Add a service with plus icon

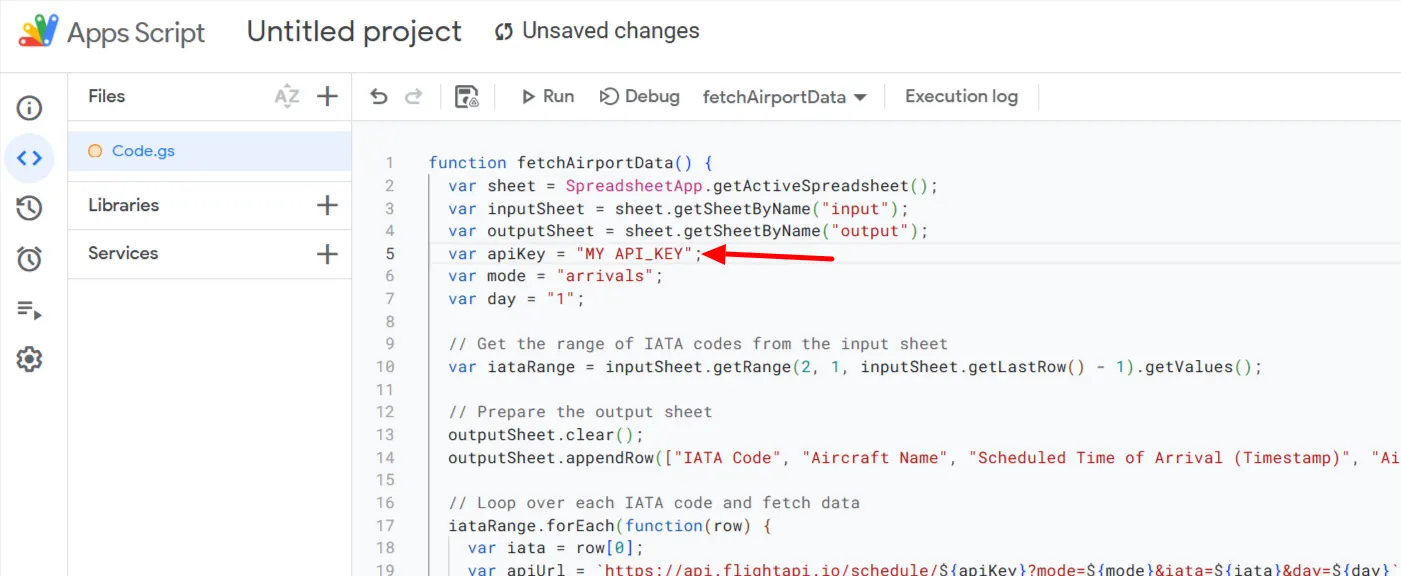(327, 254)
